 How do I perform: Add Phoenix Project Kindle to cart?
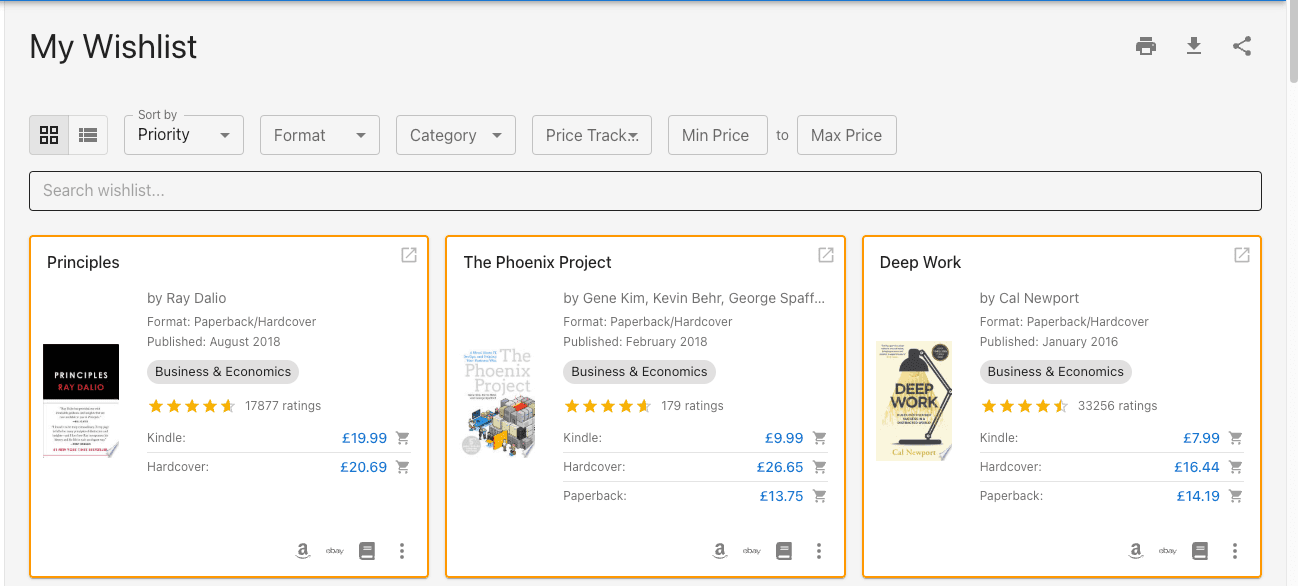[819, 438]
